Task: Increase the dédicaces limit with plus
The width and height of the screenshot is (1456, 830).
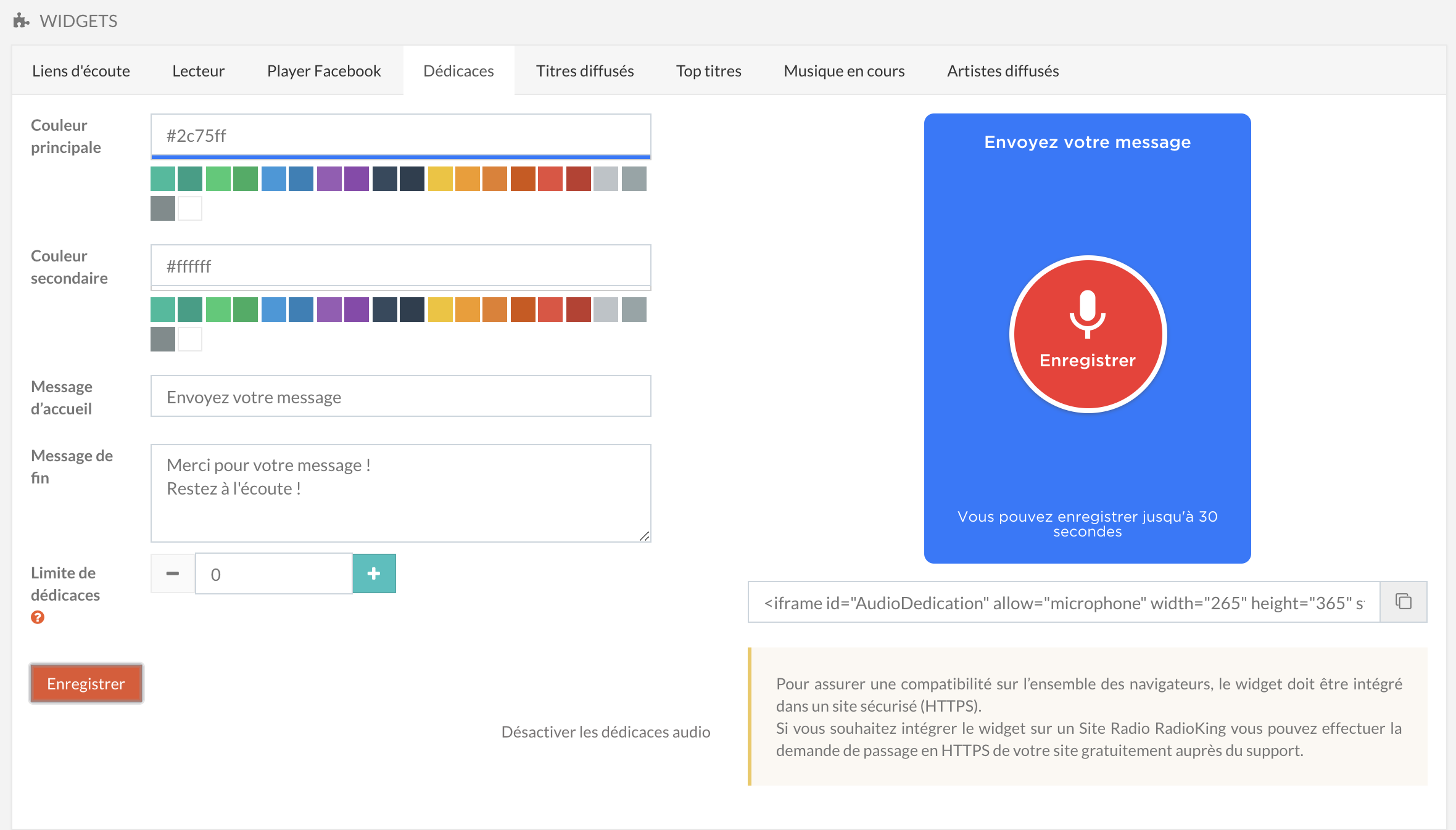Action: [374, 573]
